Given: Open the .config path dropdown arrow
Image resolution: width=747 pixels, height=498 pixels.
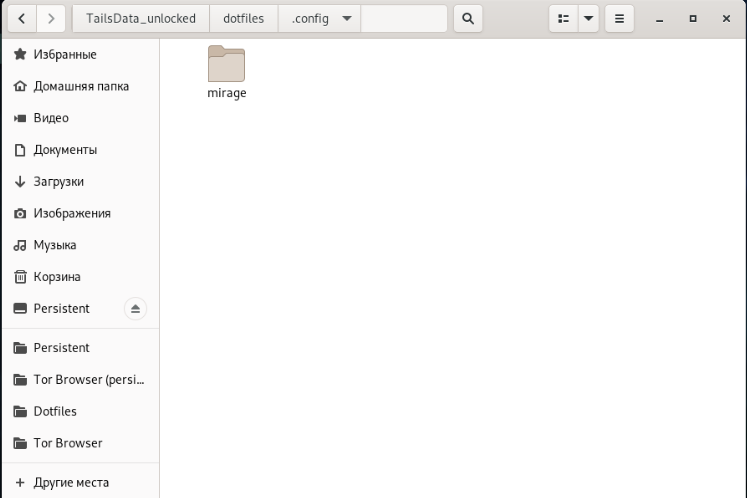Looking at the screenshot, I should (x=346, y=19).
